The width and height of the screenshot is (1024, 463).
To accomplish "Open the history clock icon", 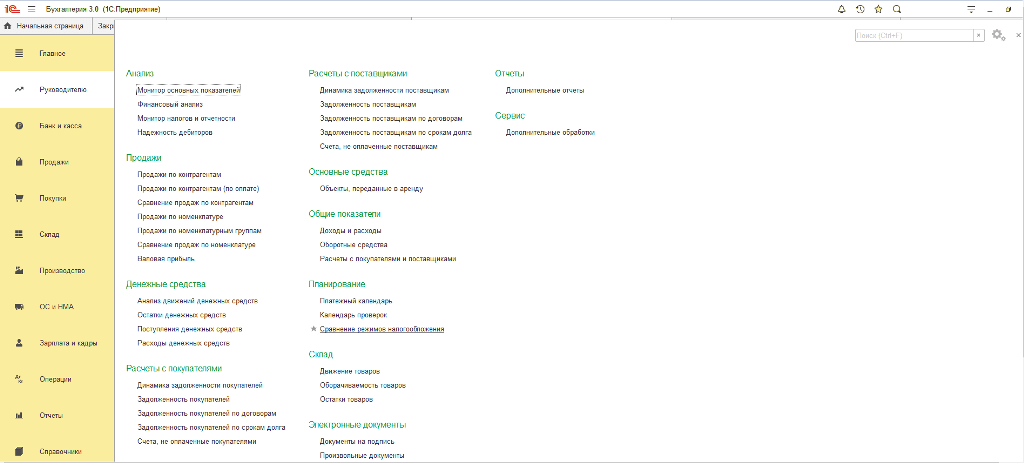I will pyautogui.click(x=859, y=9).
